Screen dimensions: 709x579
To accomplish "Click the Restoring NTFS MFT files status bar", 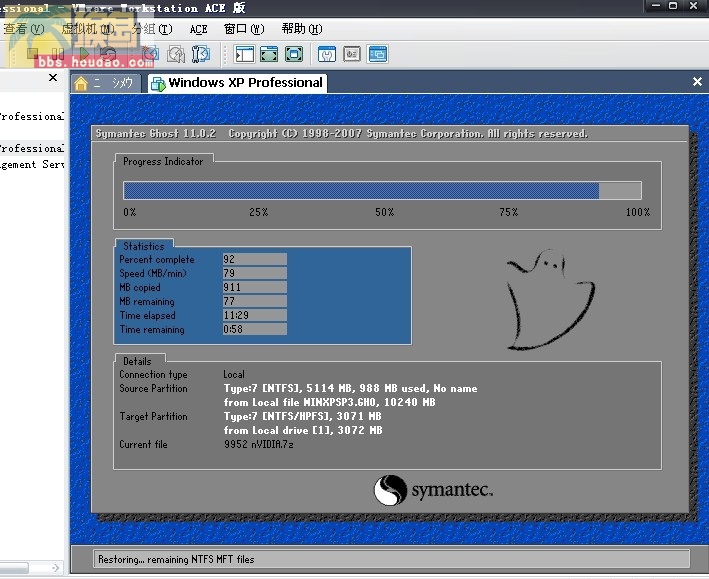I will pos(391,559).
